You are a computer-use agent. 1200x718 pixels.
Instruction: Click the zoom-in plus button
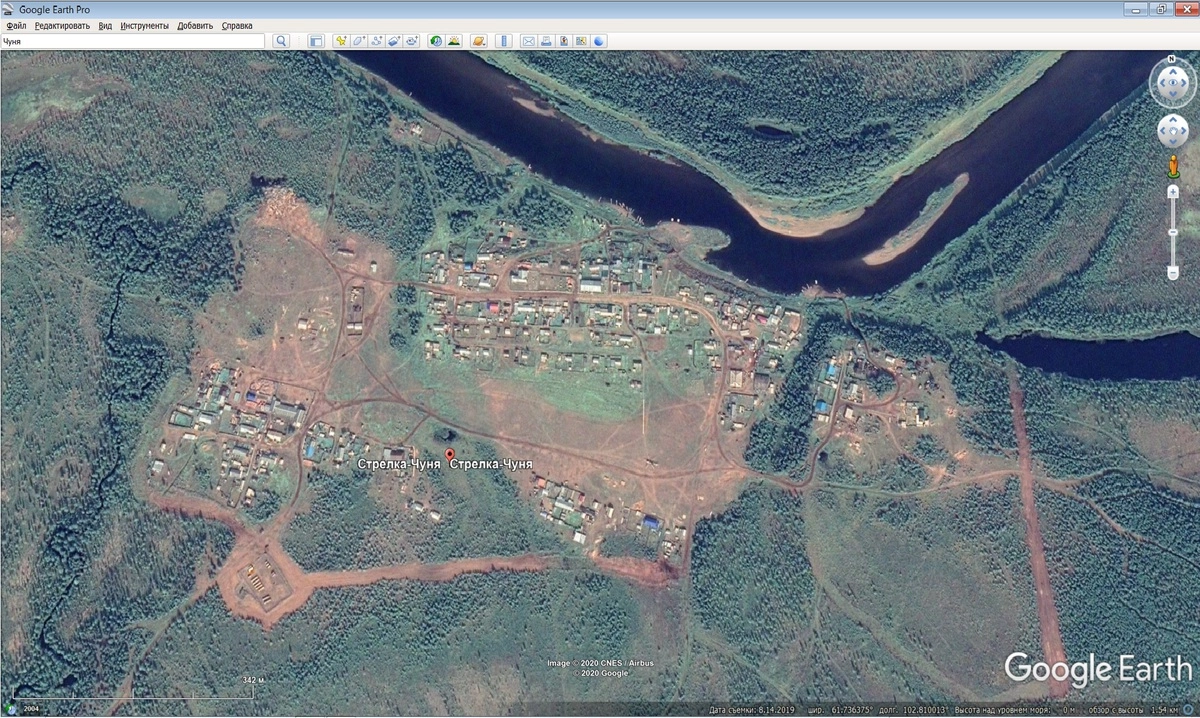1173,191
